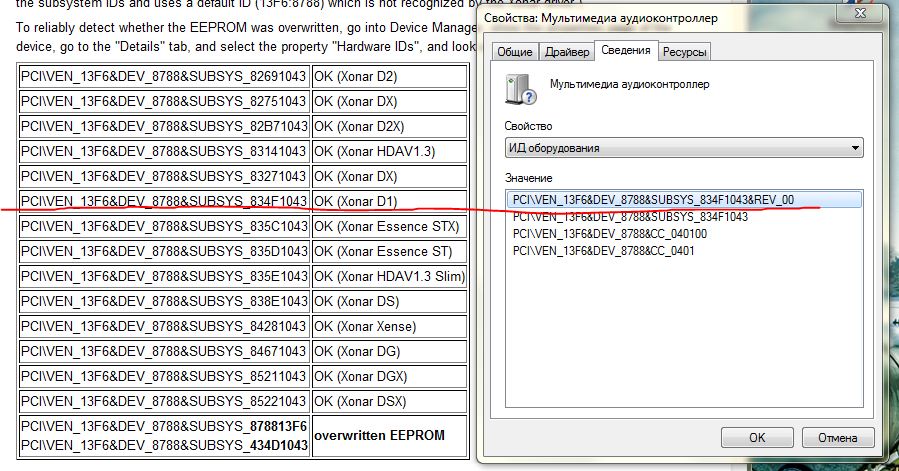Image resolution: width=899 pixels, height=471 pixels.
Task: Open the Свойство dropdown showing ИД оборудования
Action: point(684,148)
